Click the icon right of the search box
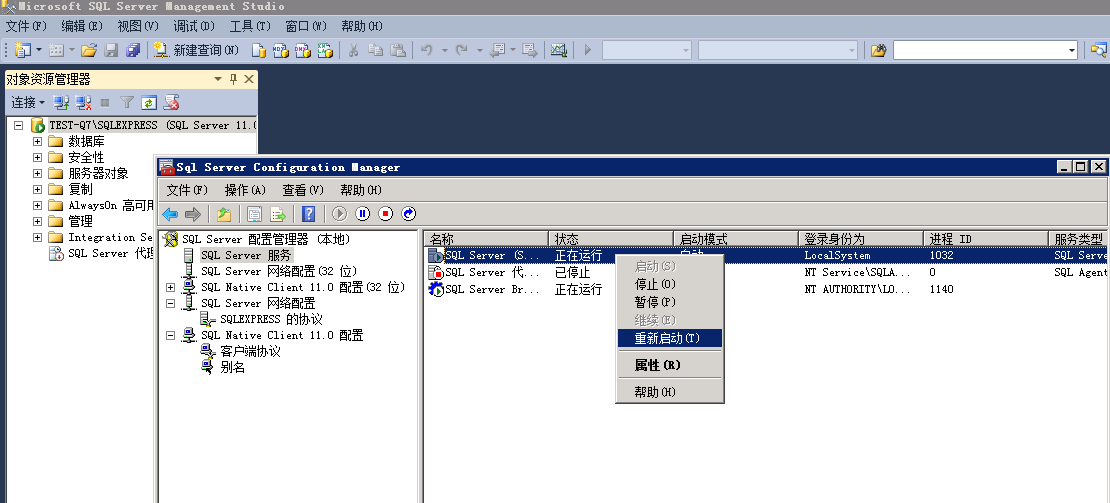This screenshot has height=503, width=1110. (1098, 50)
